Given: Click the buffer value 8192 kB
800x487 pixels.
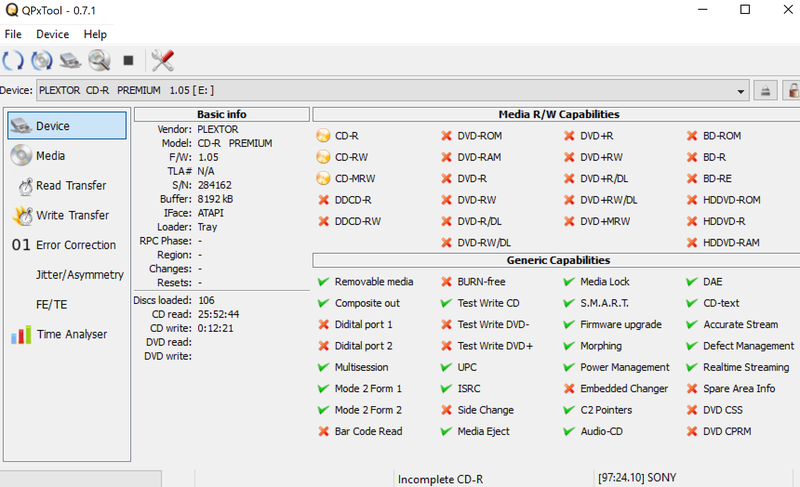Looking at the screenshot, I should [215, 199].
